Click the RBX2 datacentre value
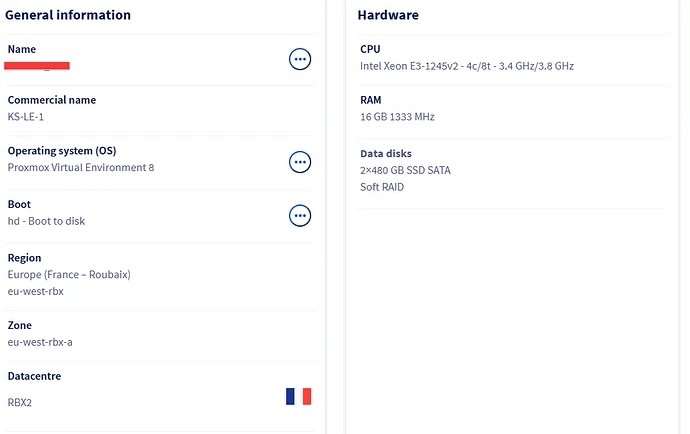Viewport: 690px width, 434px height. pos(20,402)
